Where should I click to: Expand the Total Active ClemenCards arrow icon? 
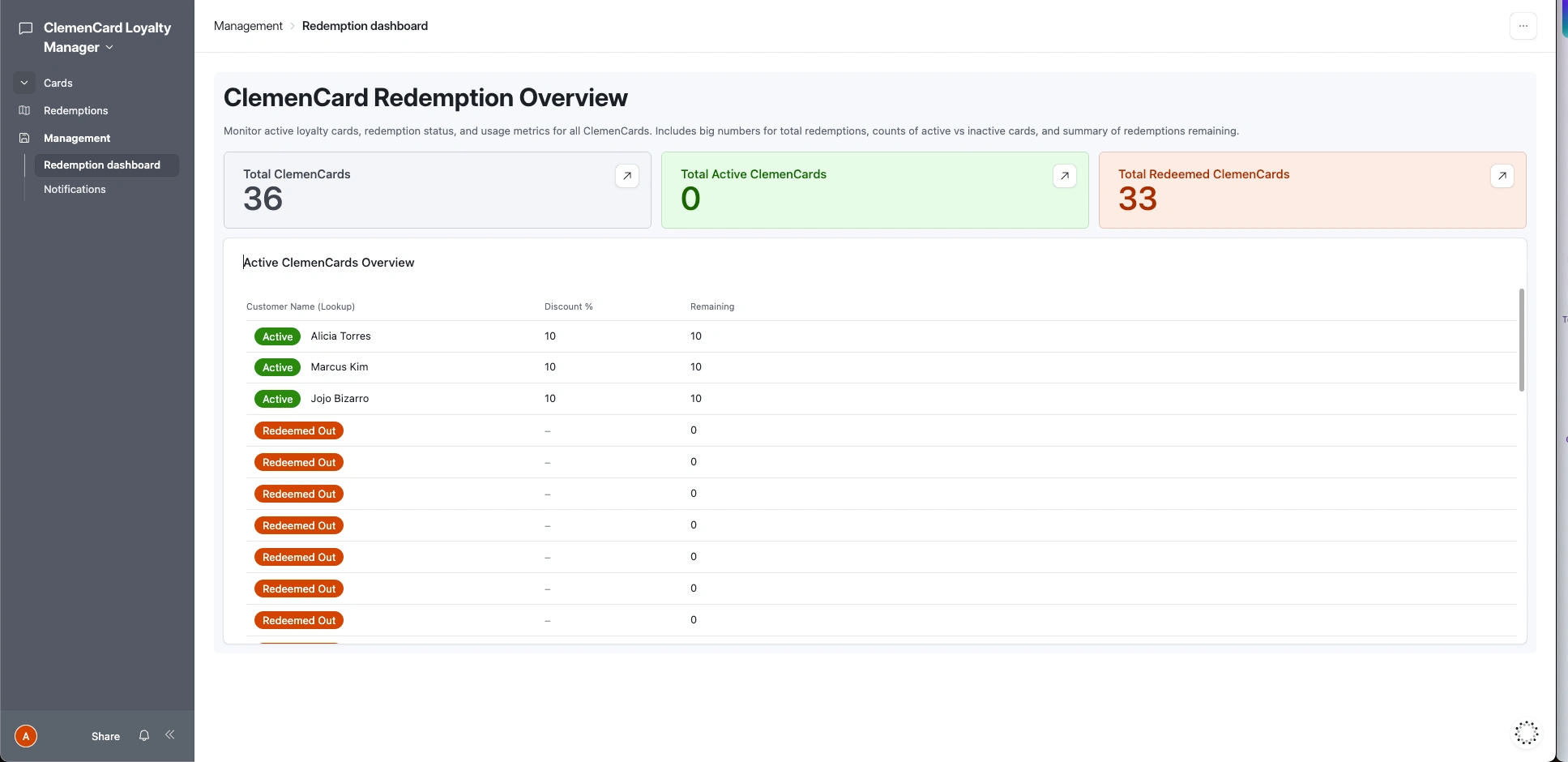click(1064, 176)
